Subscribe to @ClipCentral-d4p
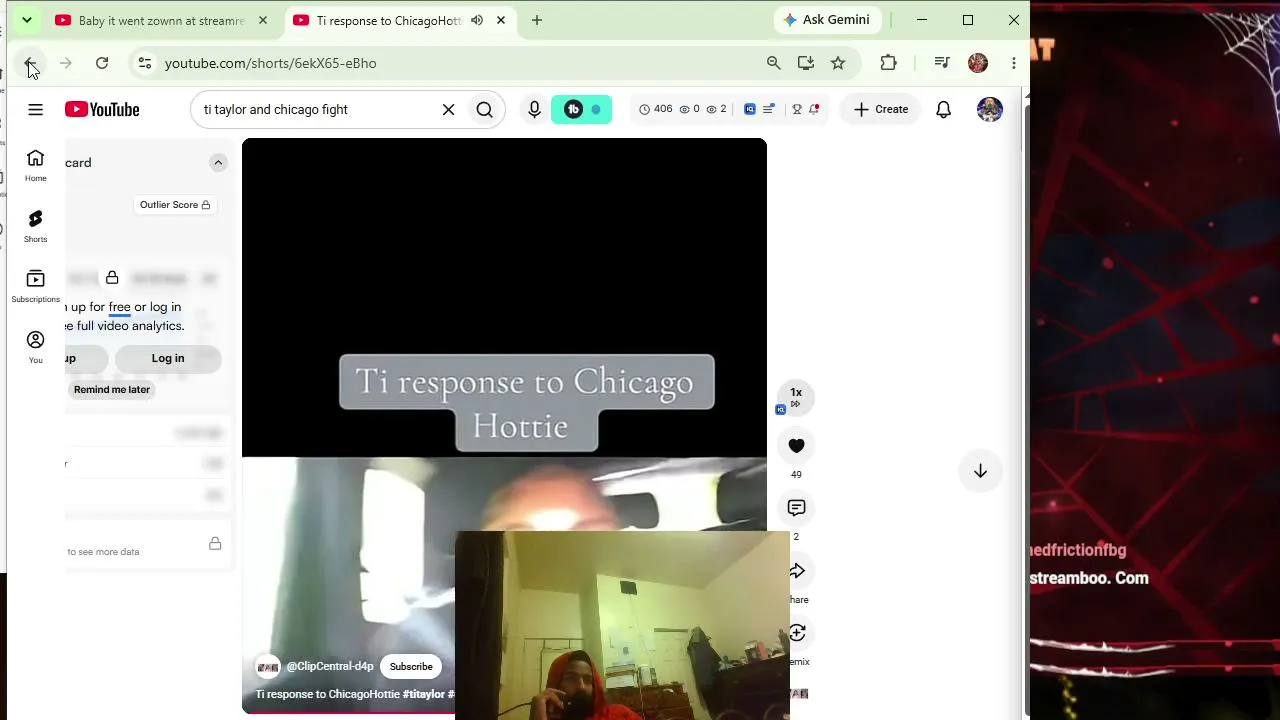1280x720 pixels. pos(411,667)
